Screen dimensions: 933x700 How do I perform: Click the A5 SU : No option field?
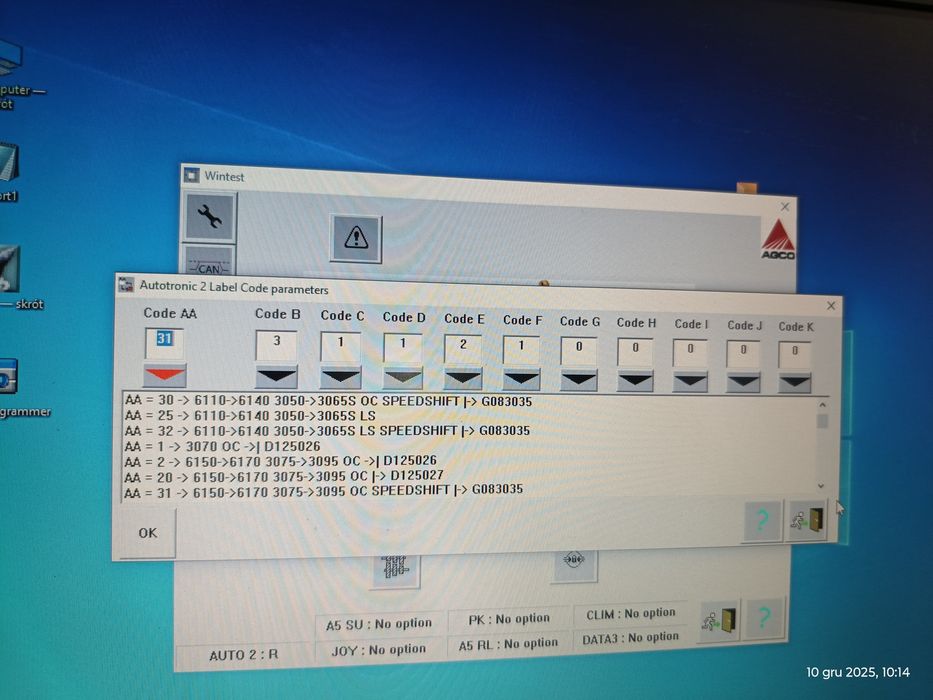point(379,624)
